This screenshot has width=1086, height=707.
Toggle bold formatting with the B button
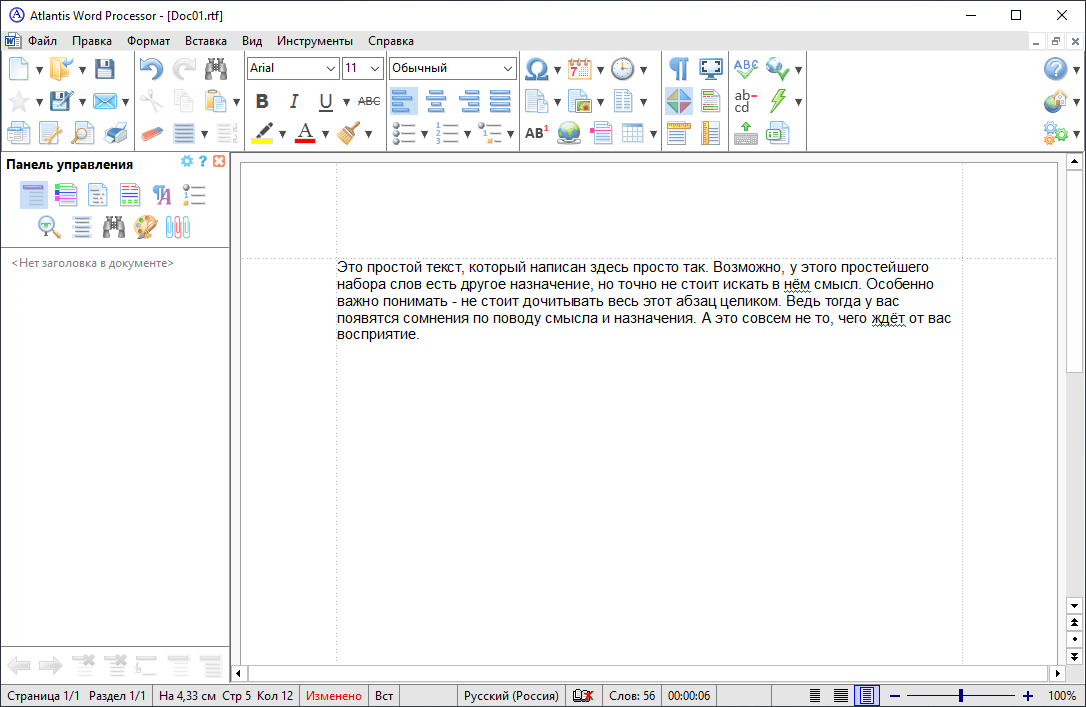[263, 100]
